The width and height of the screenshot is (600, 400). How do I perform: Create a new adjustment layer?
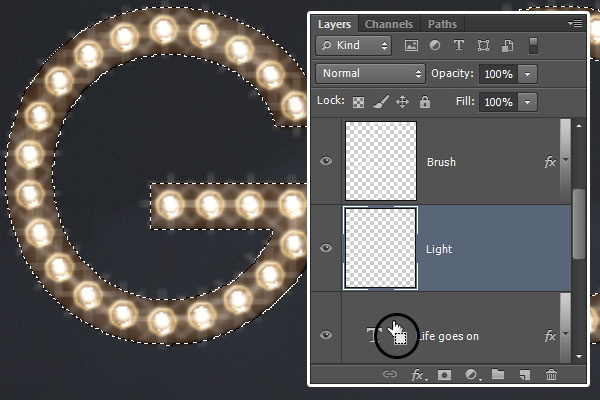(x=470, y=375)
